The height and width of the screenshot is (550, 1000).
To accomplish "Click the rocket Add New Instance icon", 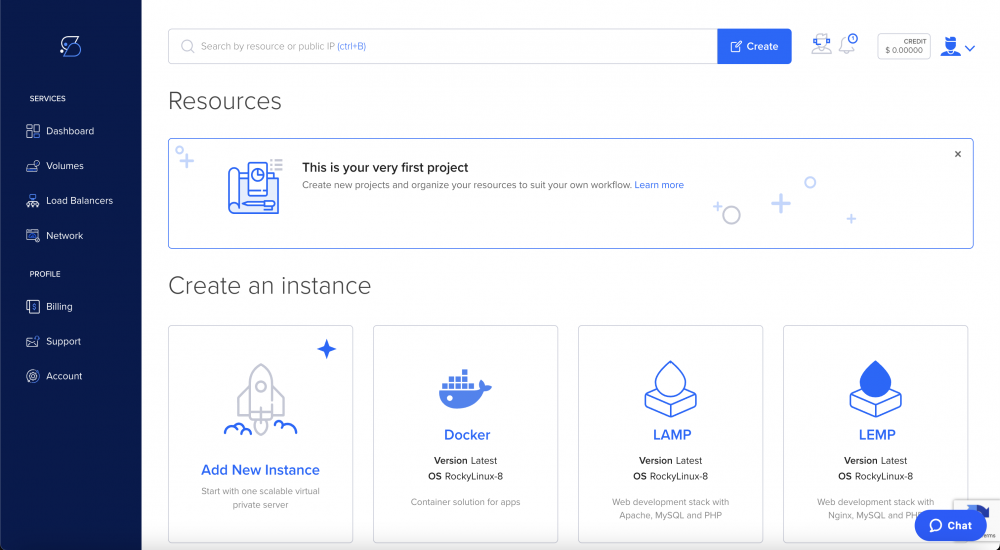I will pos(260,399).
